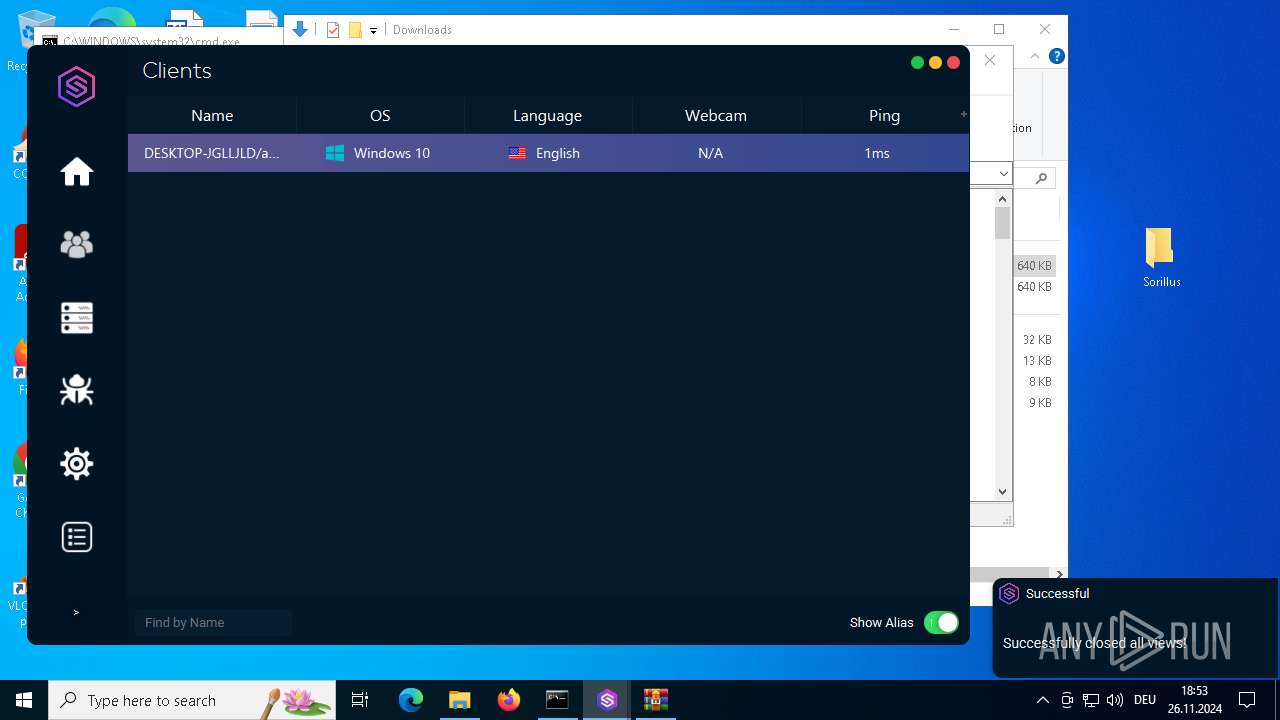Click the taskbar search box
The image size is (1280, 720).
(192, 700)
